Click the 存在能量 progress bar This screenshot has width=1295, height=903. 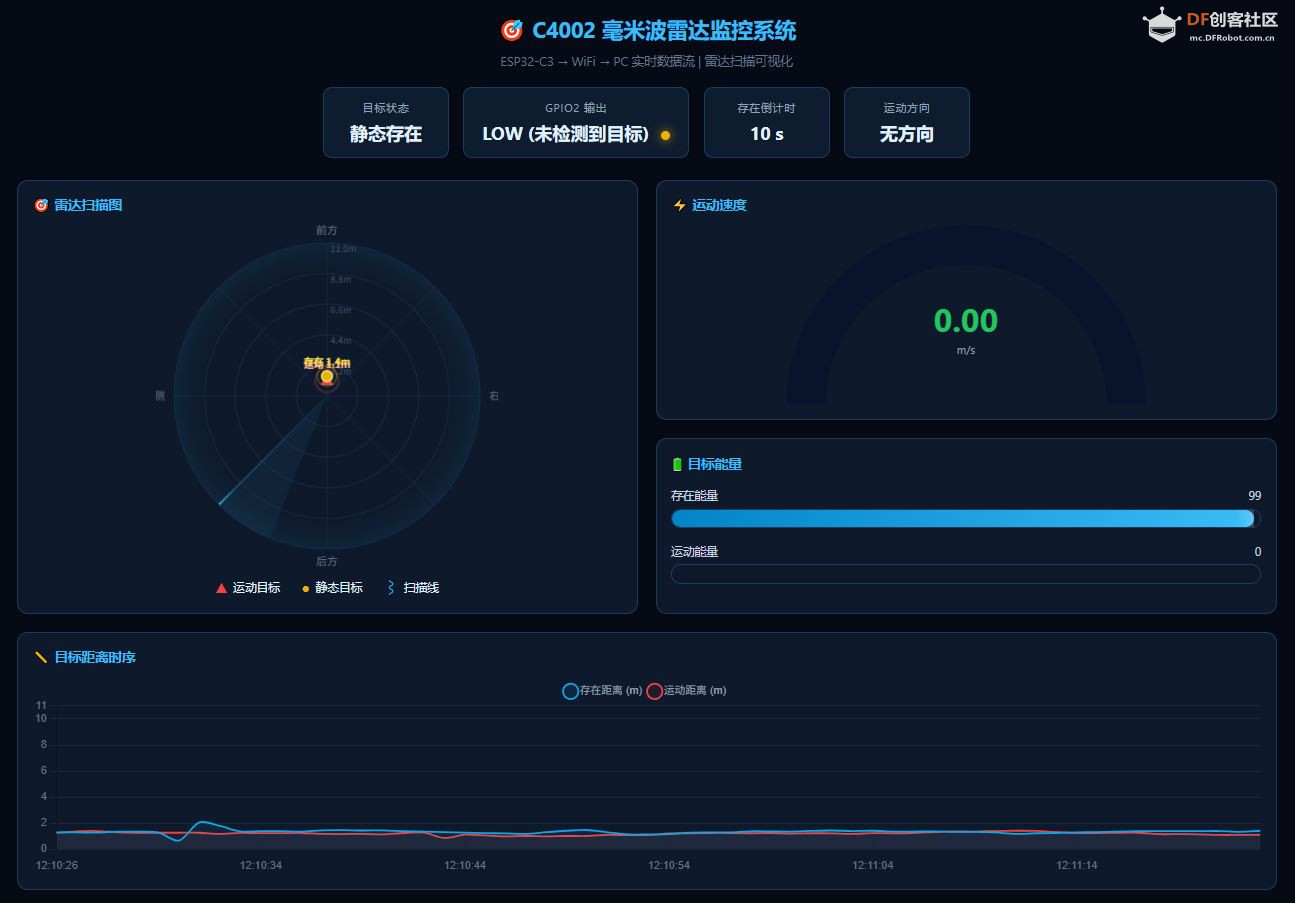pos(965,518)
